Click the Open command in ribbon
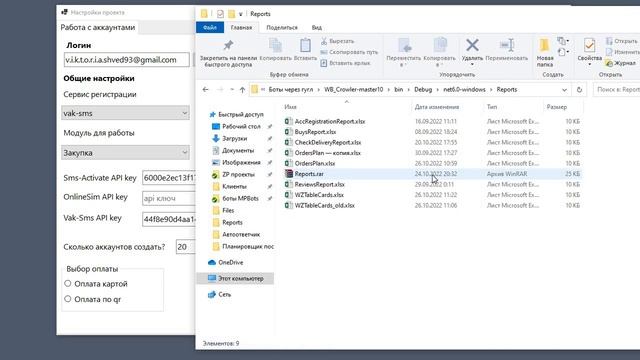The width and height of the screenshot is (640, 360). coord(621,41)
